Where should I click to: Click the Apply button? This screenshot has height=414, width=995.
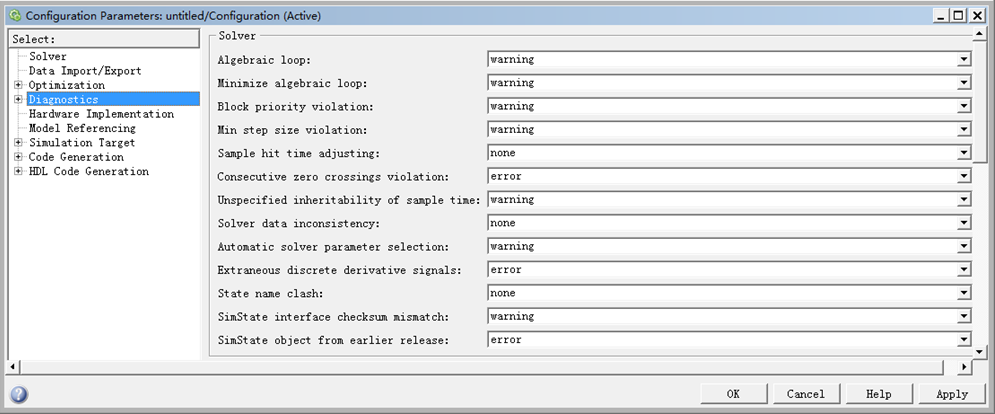pos(951,394)
